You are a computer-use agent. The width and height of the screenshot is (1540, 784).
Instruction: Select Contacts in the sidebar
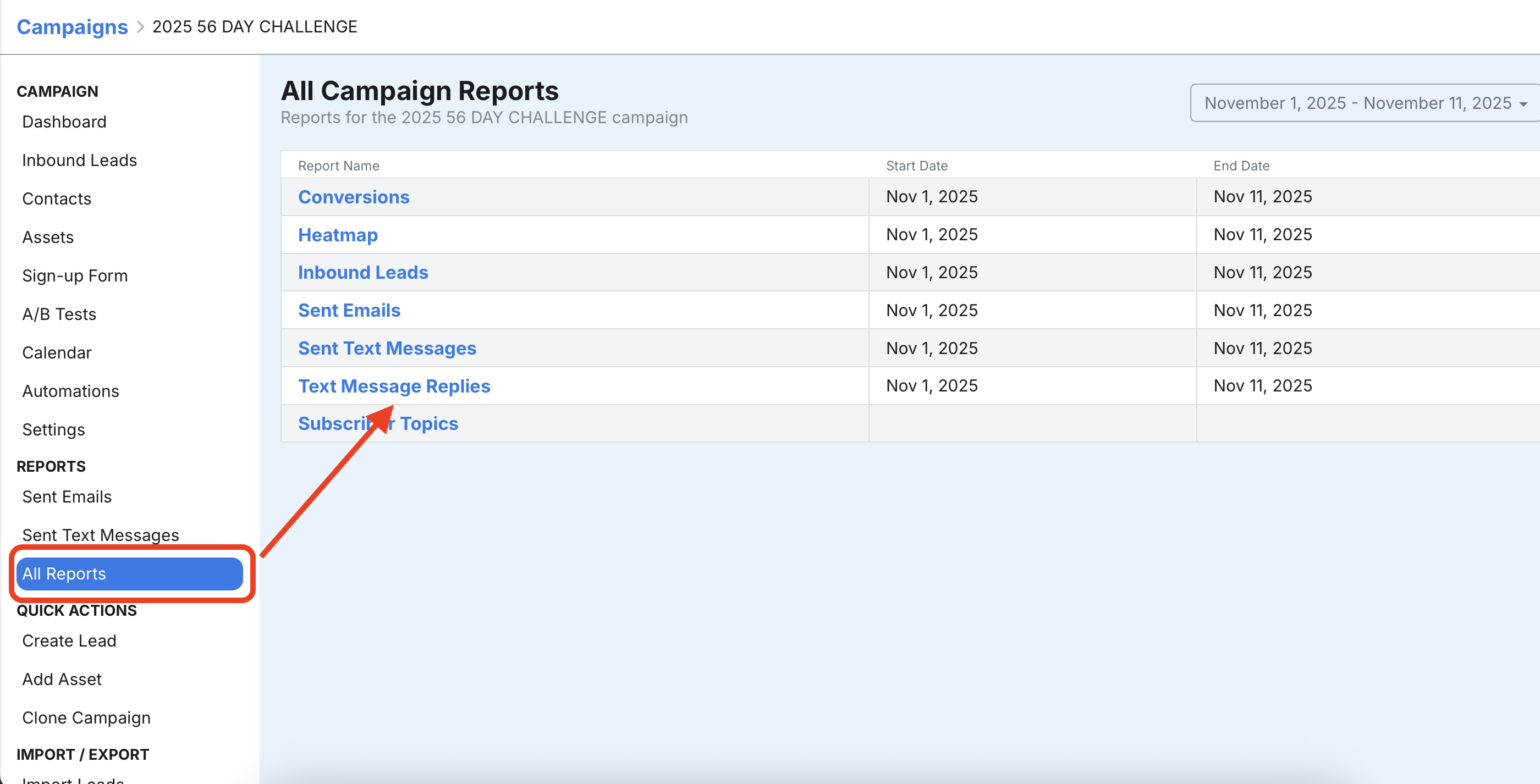pyautogui.click(x=57, y=199)
